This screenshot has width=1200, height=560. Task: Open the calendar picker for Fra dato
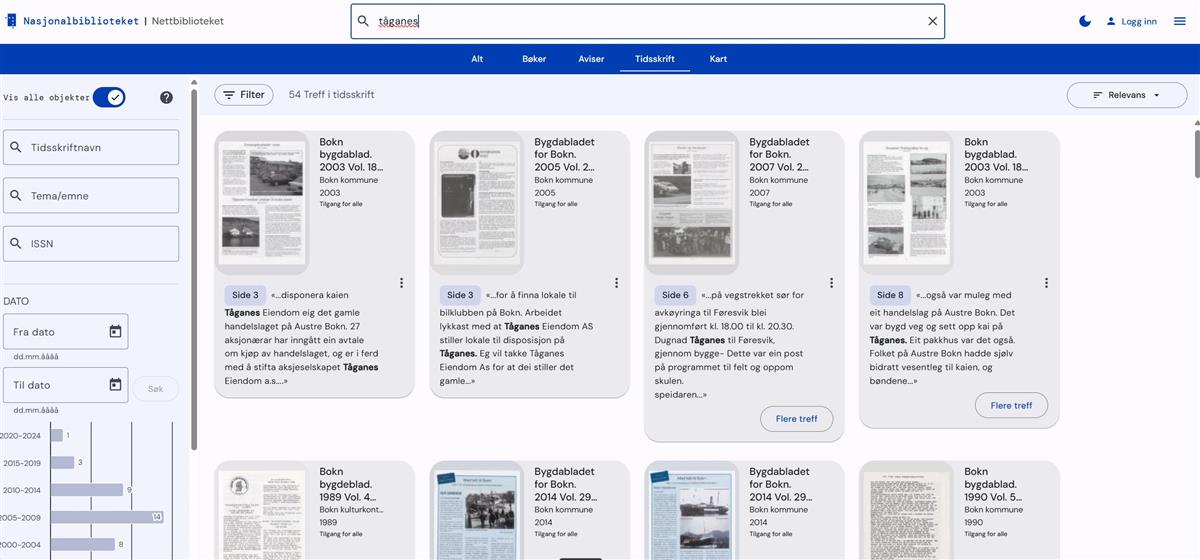point(115,332)
